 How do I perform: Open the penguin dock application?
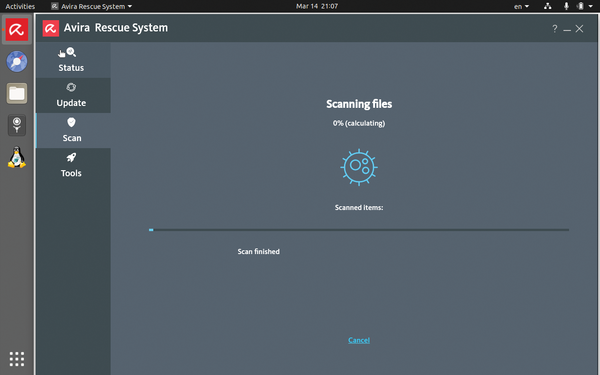pyautogui.click(x=17, y=157)
